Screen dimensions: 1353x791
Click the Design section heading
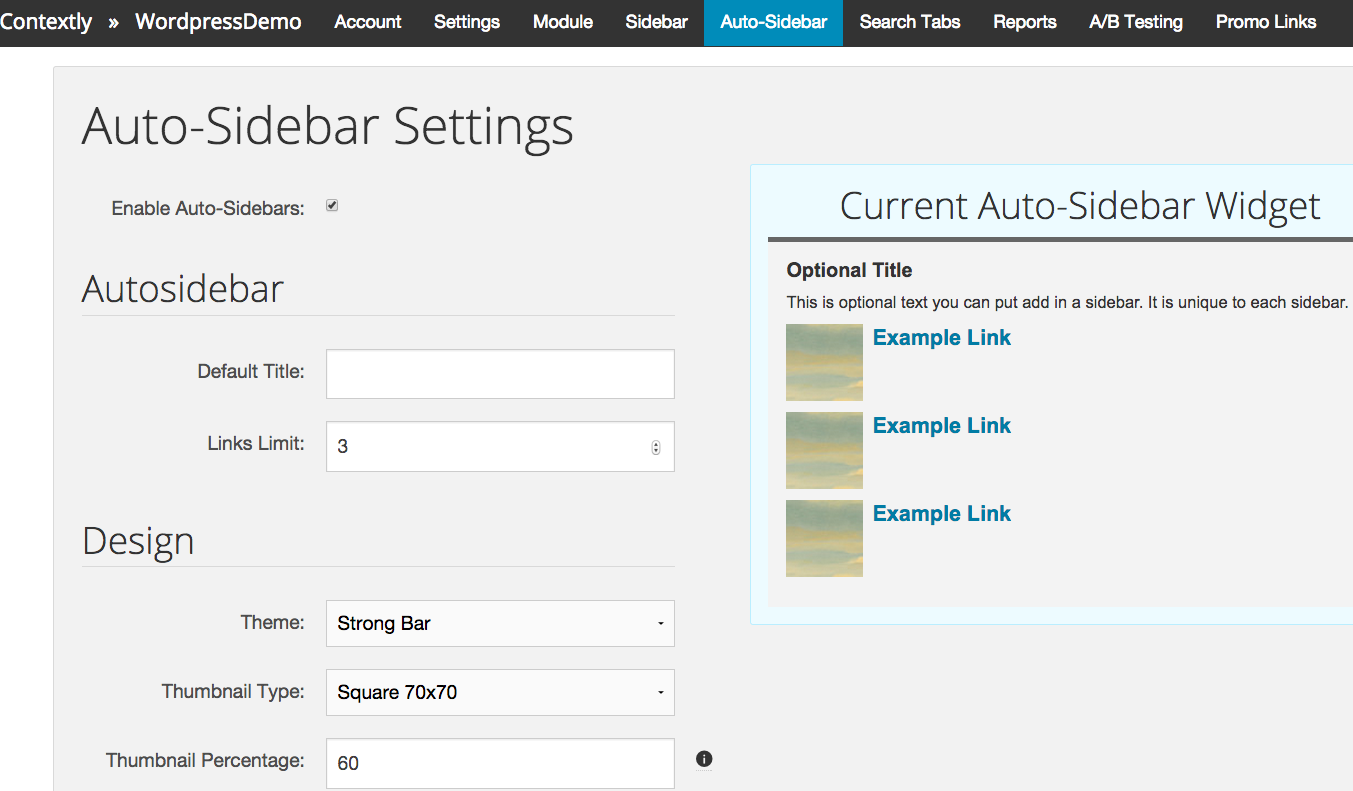138,541
